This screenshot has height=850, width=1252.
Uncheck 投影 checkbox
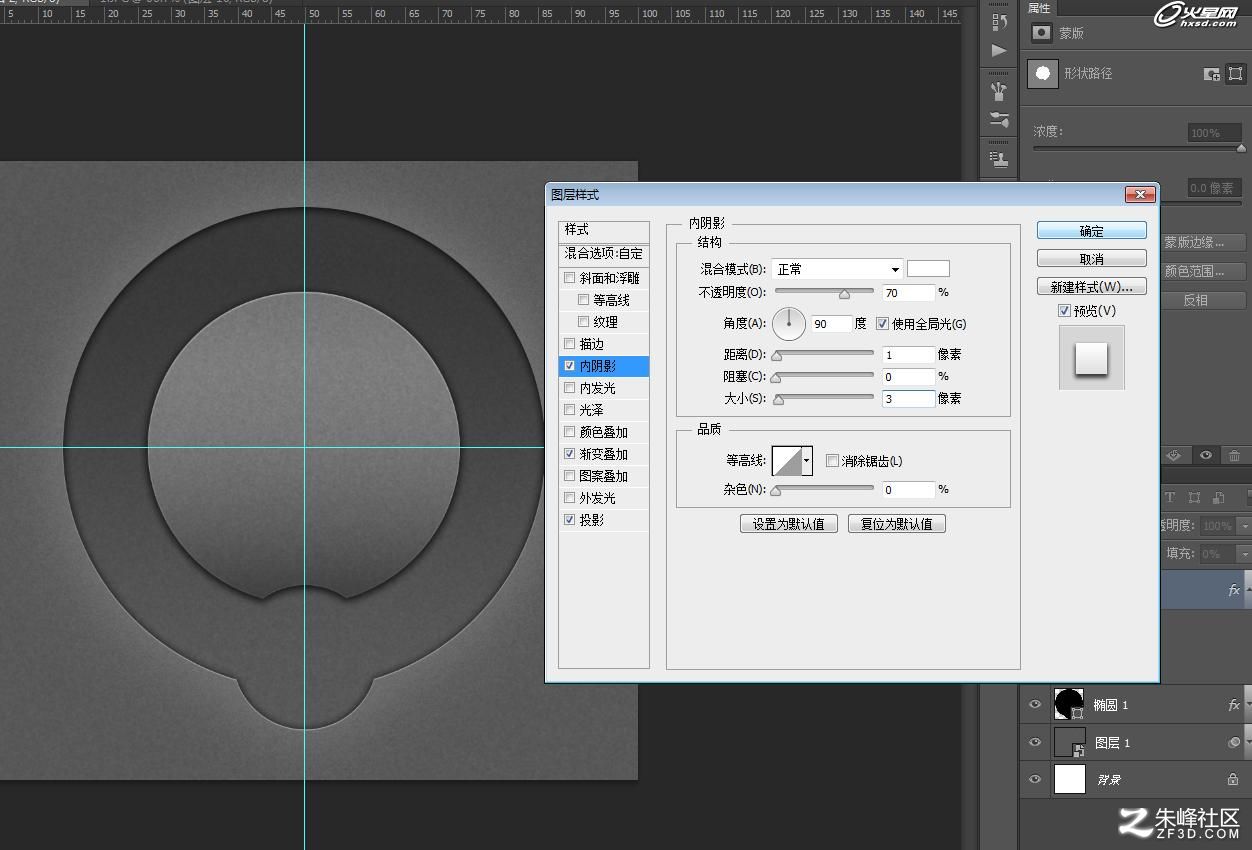(x=570, y=520)
